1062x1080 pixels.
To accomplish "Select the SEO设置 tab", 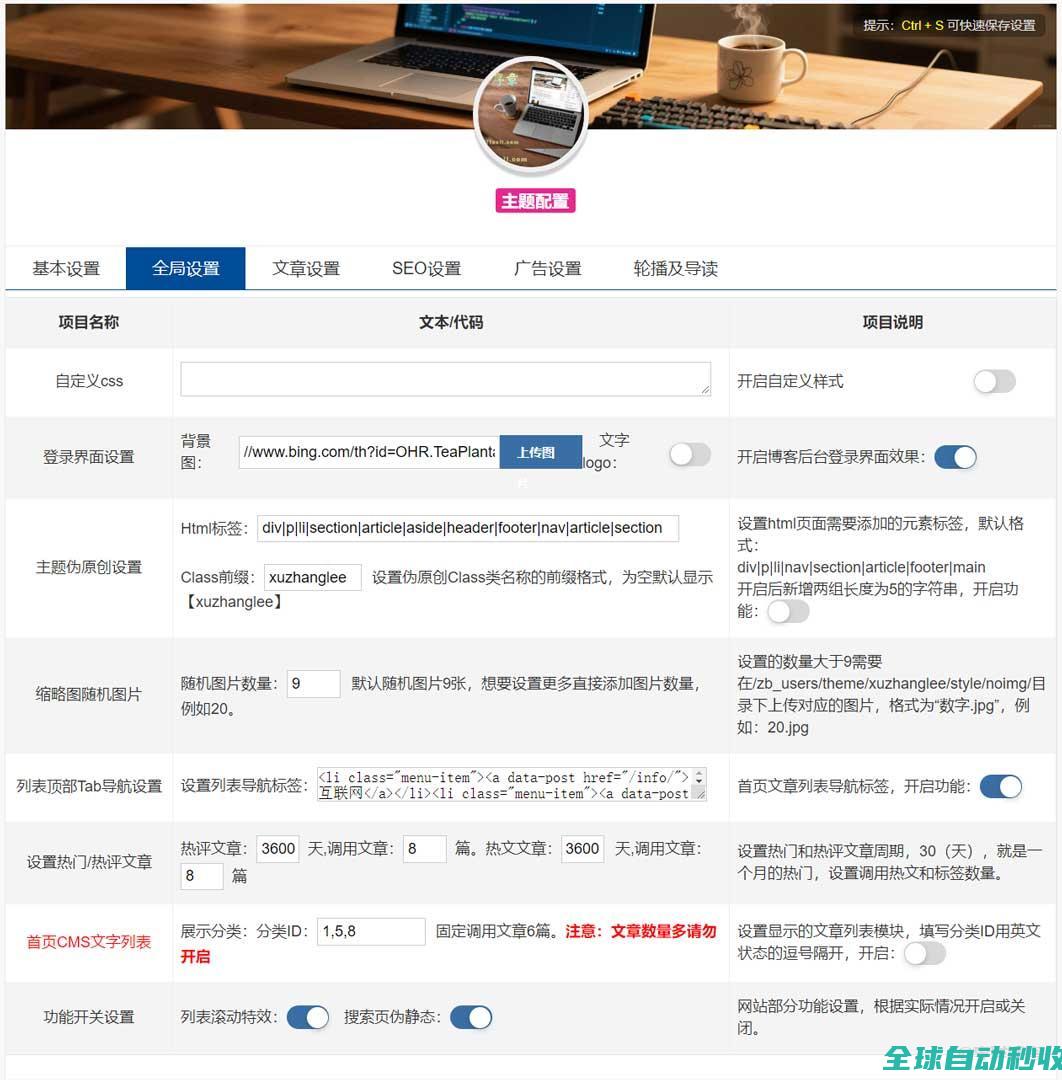I will (426, 268).
